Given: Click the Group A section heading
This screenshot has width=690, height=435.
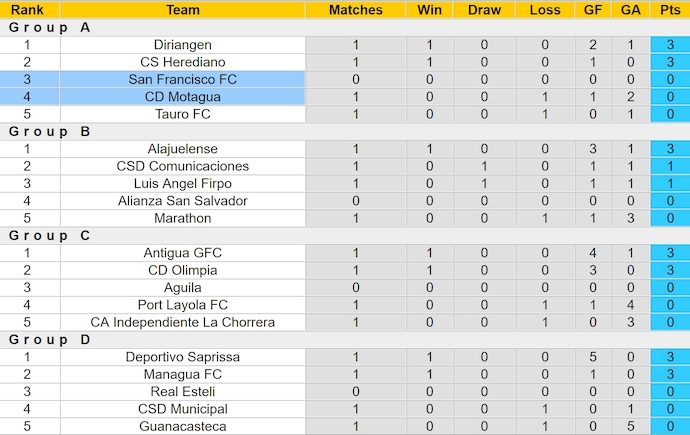Looking at the screenshot, I should (49, 28).
